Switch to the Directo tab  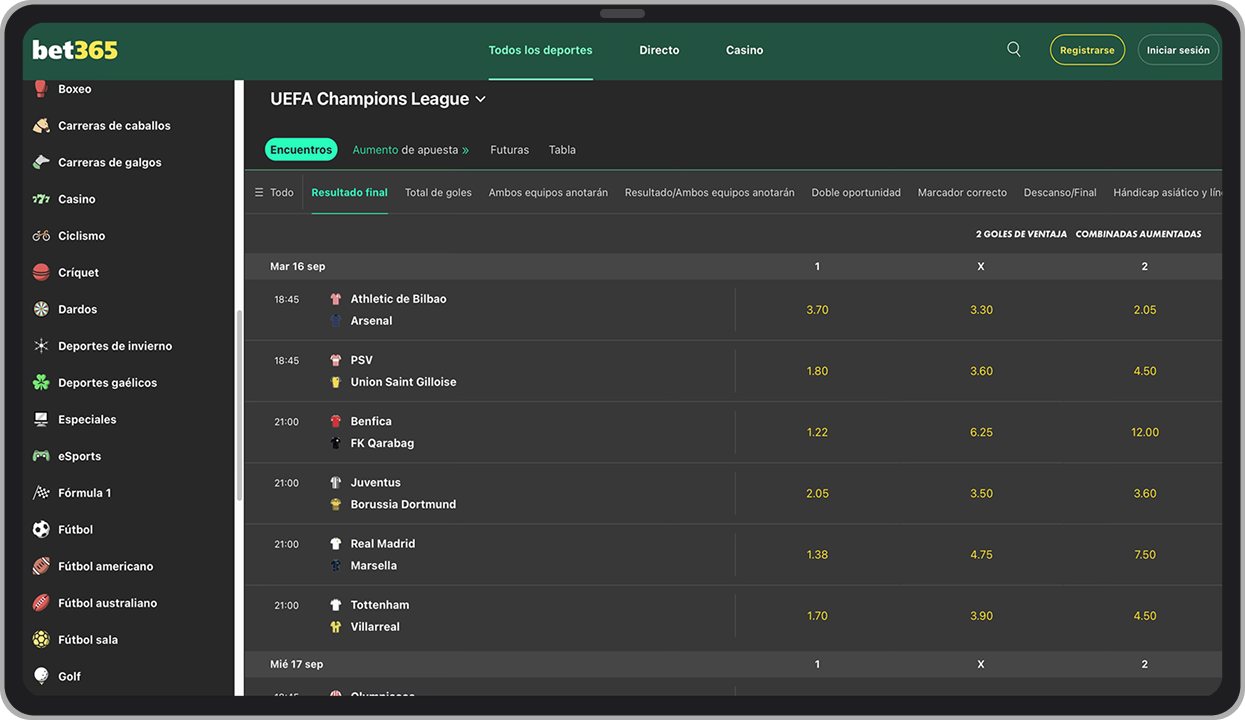point(659,50)
